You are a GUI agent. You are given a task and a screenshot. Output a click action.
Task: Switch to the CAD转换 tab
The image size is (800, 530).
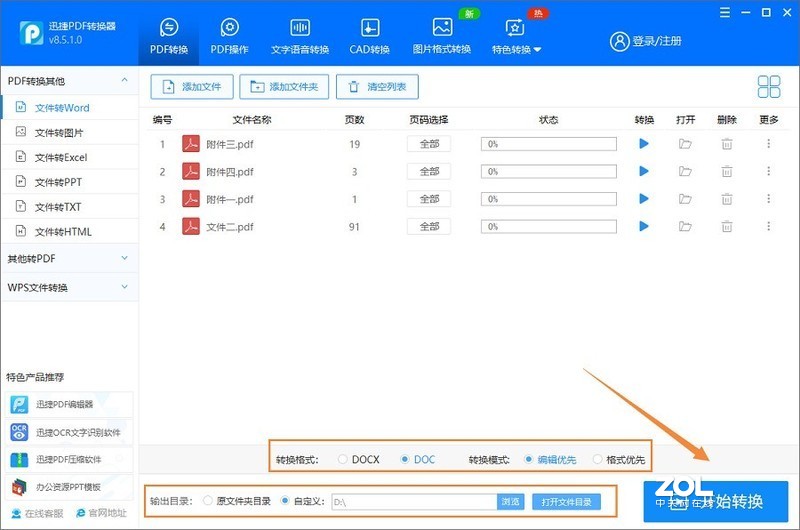click(369, 36)
